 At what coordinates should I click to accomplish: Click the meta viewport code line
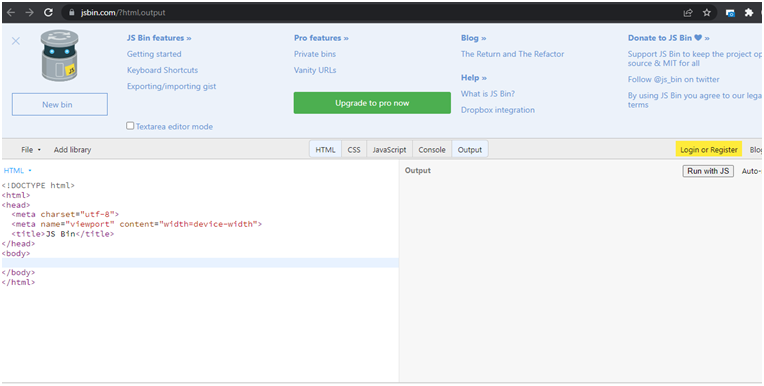137,224
